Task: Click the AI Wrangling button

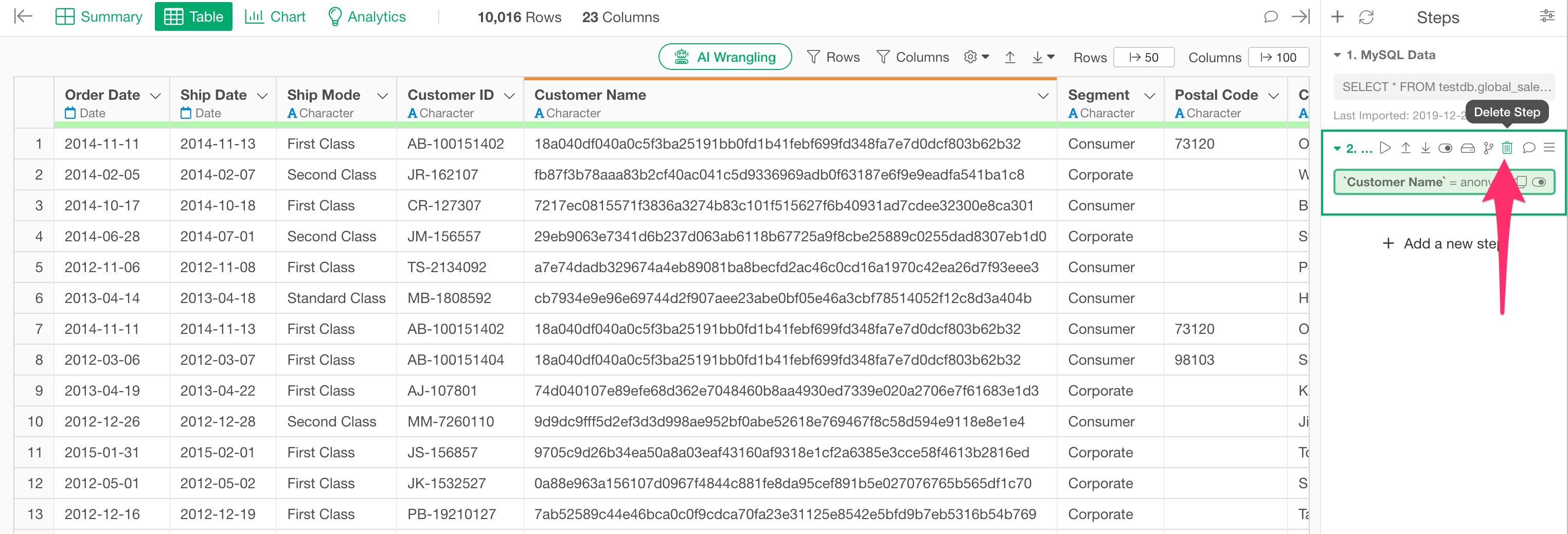Action: pyautogui.click(x=725, y=57)
